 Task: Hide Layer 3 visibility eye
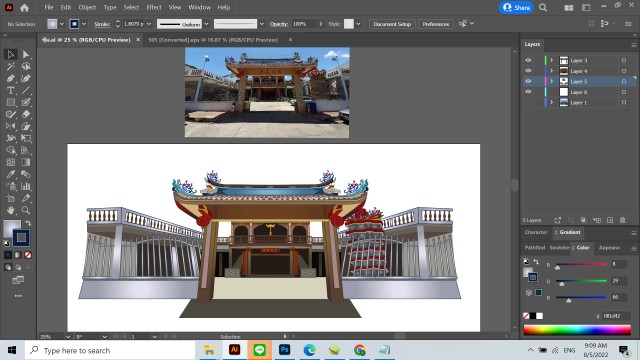point(528,60)
